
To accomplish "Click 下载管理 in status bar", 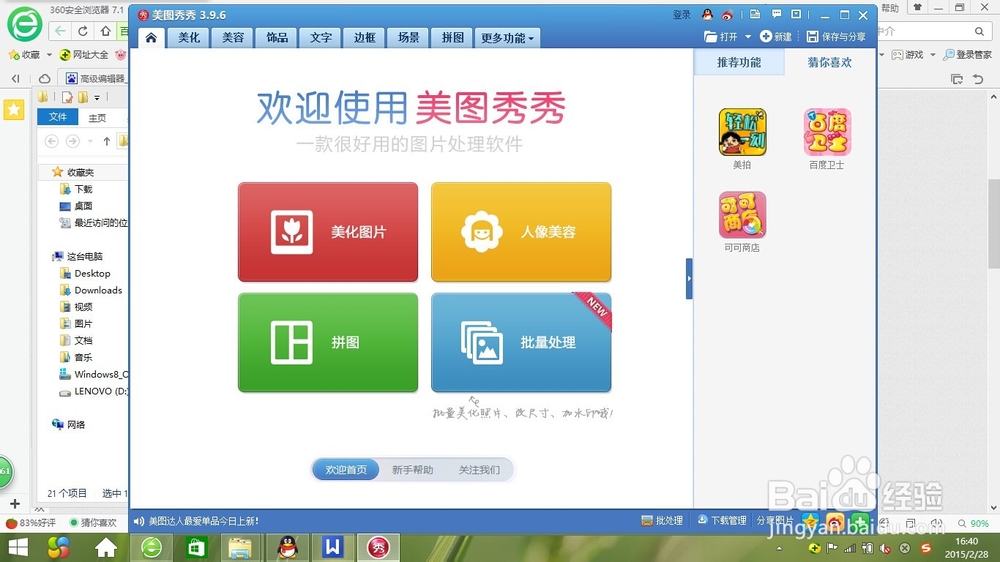I will (x=722, y=521).
